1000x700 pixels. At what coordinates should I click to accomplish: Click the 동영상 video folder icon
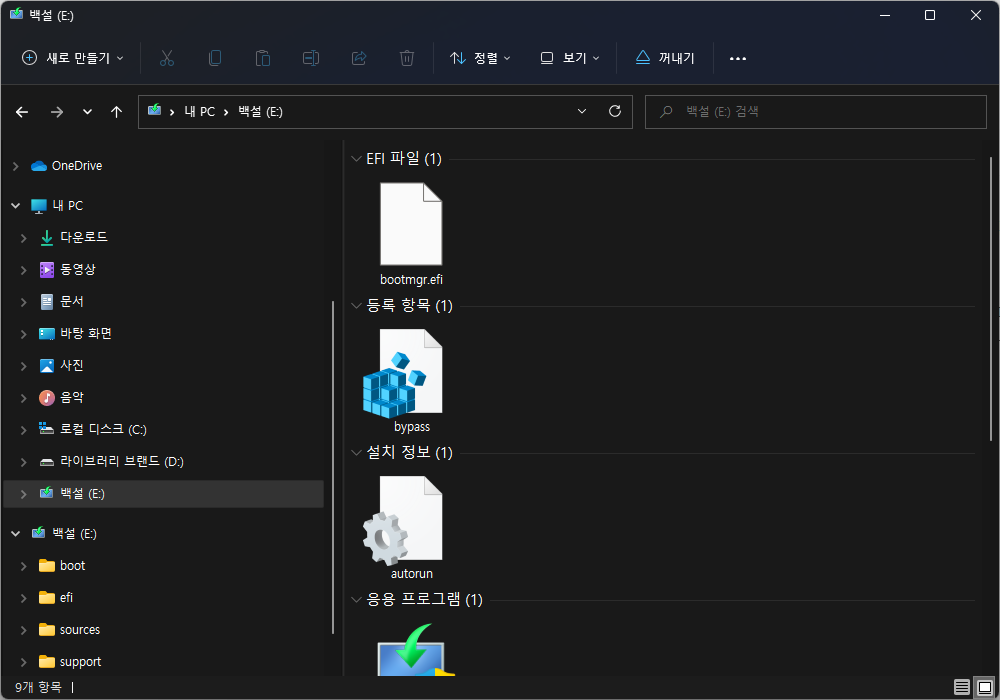[x=47, y=270]
